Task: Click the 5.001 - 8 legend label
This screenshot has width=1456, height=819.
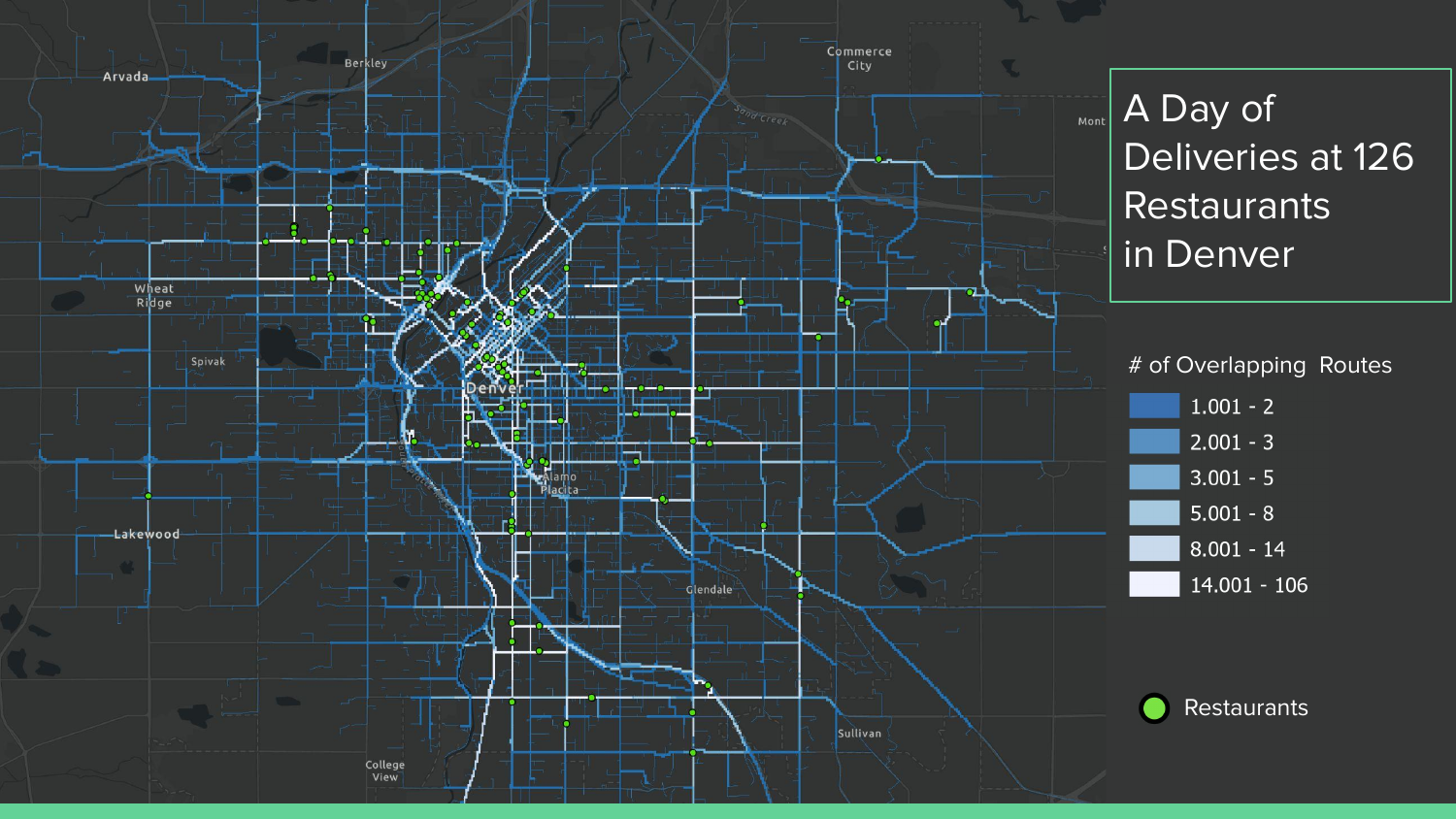Action: point(1230,512)
